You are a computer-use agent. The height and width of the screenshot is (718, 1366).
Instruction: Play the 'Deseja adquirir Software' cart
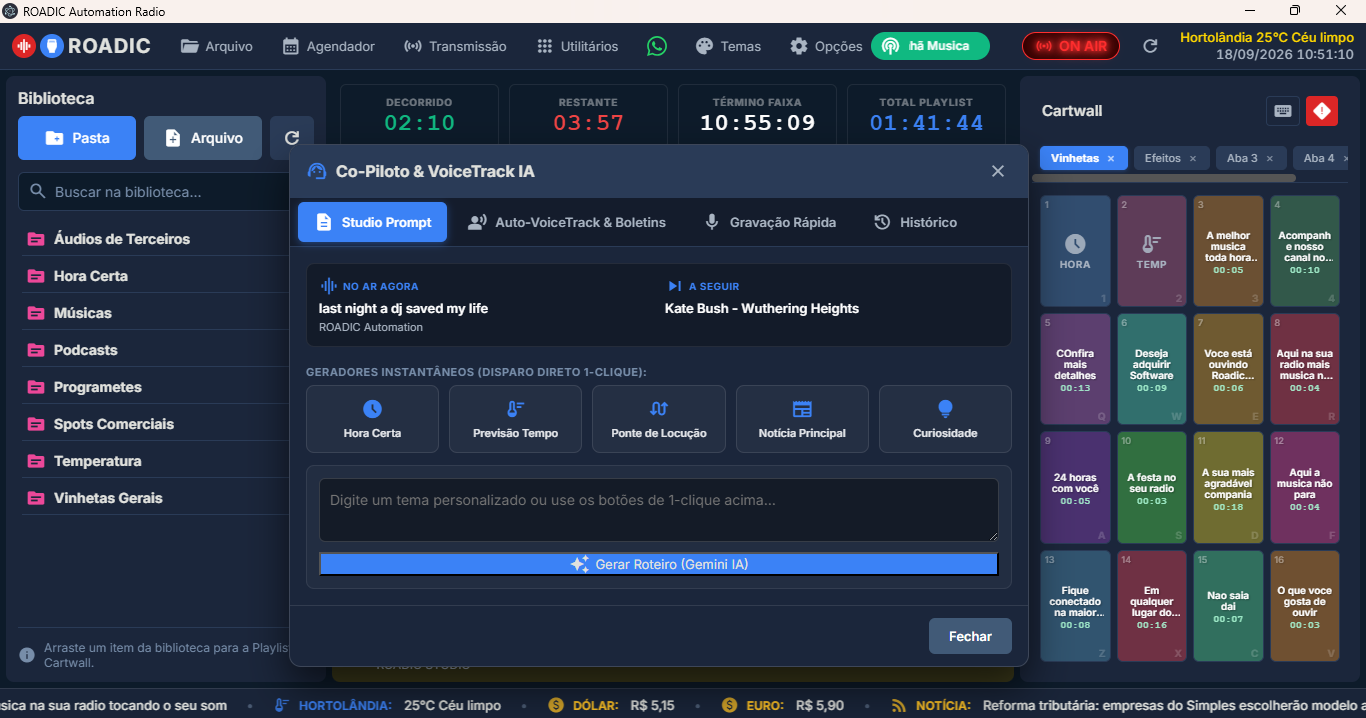1152,369
